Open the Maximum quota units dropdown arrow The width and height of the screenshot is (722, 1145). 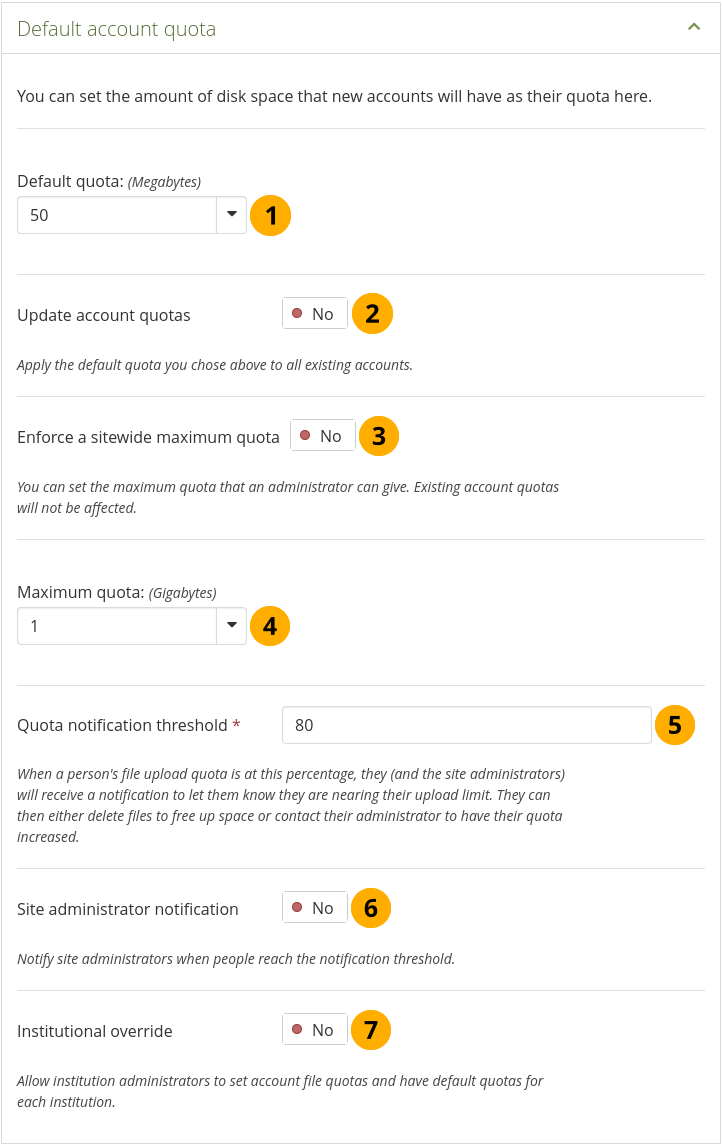pos(232,626)
